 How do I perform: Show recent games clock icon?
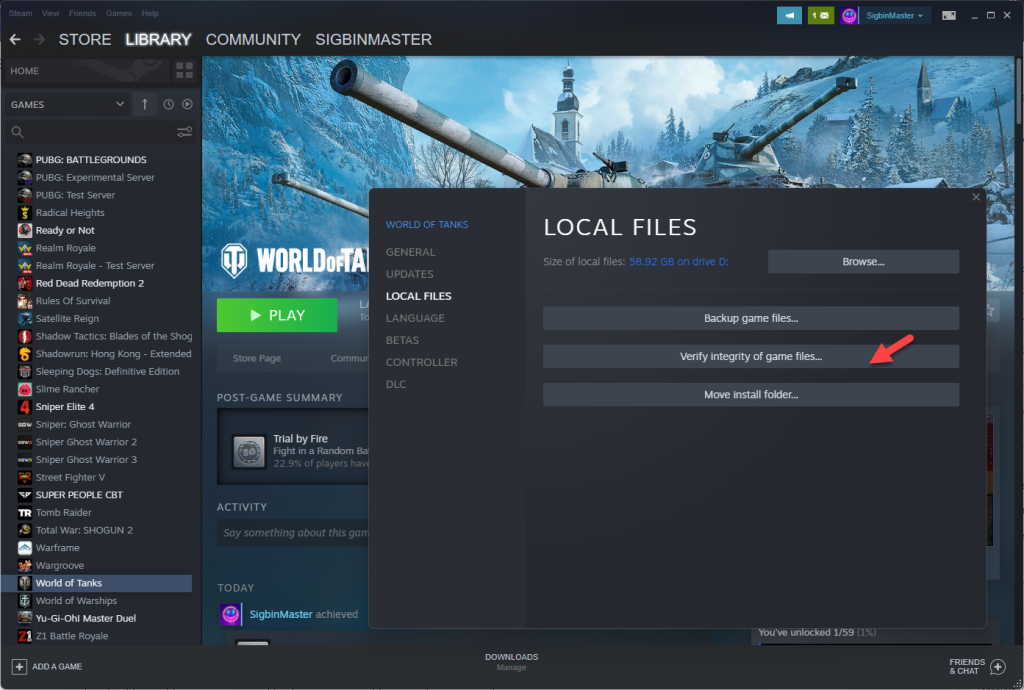(168, 104)
